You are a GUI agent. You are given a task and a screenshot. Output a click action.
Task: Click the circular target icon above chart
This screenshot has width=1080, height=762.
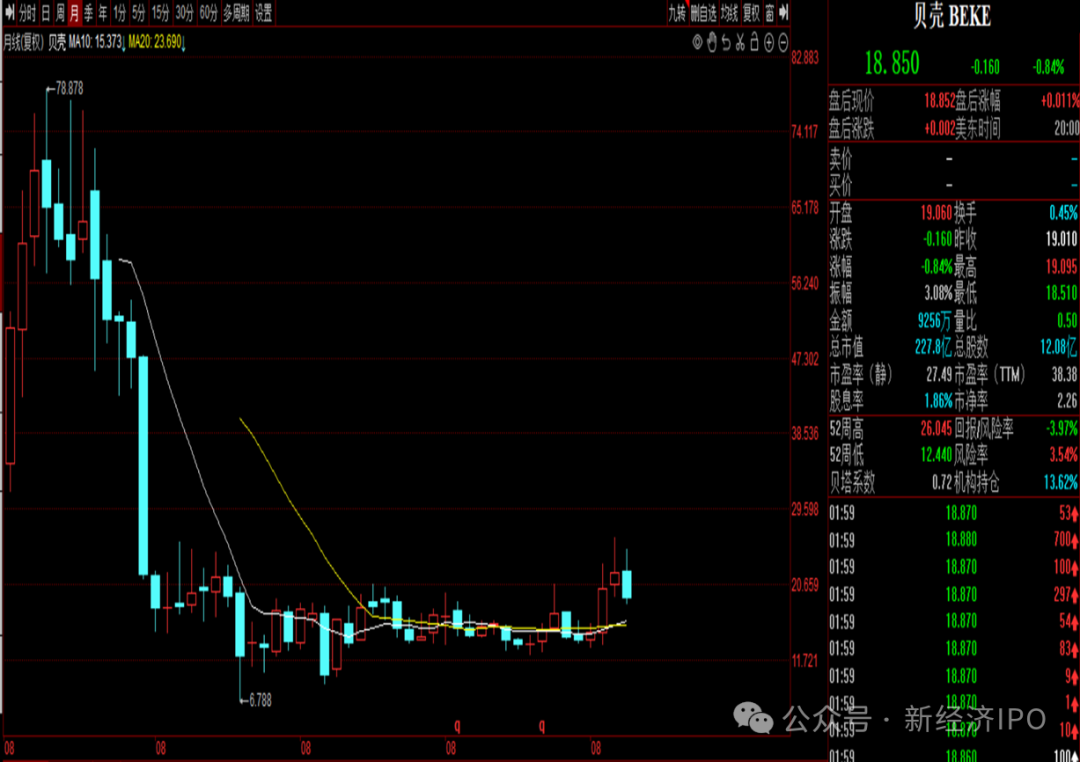coord(698,43)
